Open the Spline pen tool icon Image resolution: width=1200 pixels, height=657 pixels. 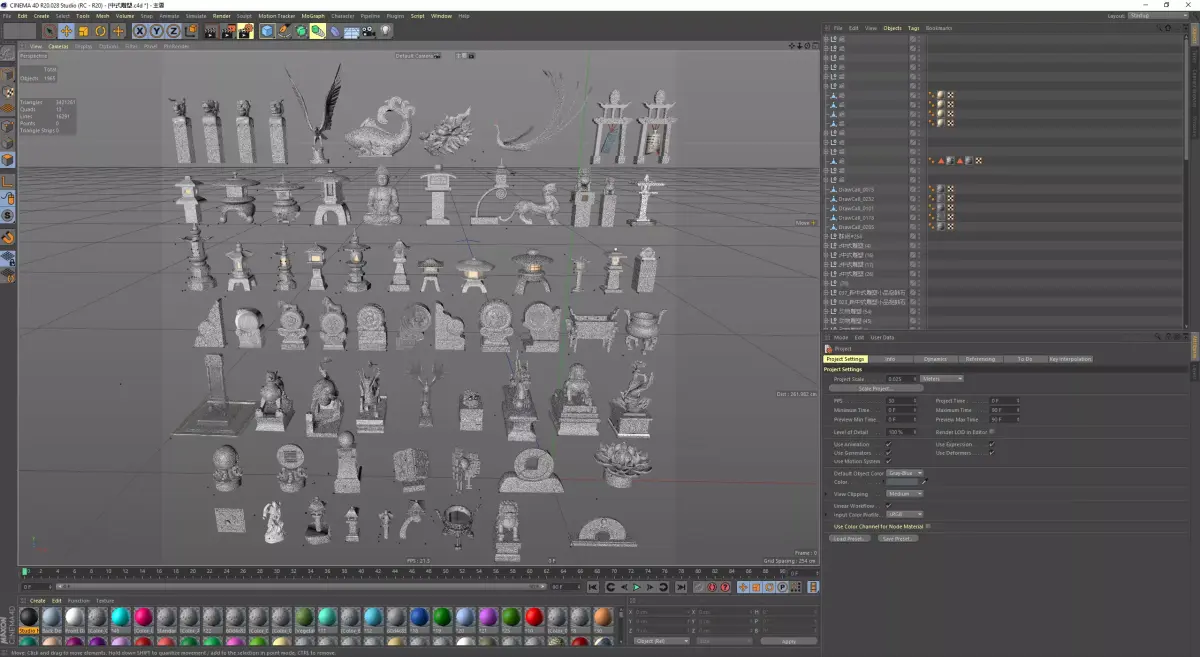284,31
